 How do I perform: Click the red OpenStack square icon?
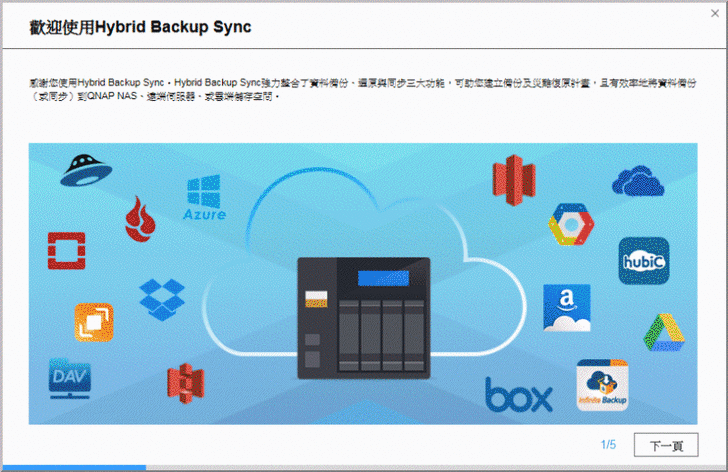click(x=66, y=251)
